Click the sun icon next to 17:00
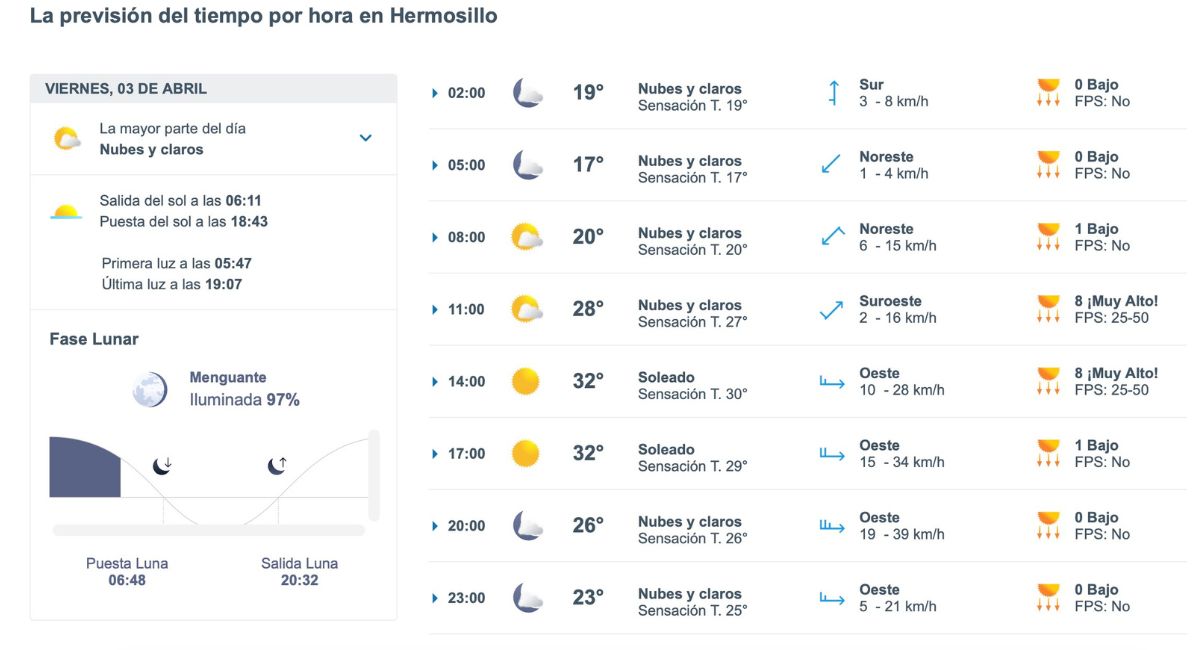The image size is (1200, 650). 528,453
